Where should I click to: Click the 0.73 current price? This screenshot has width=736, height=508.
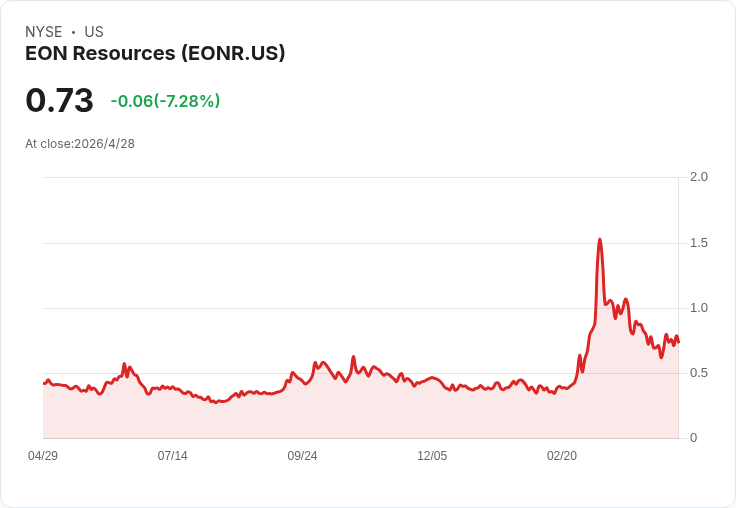coord(60,100)
